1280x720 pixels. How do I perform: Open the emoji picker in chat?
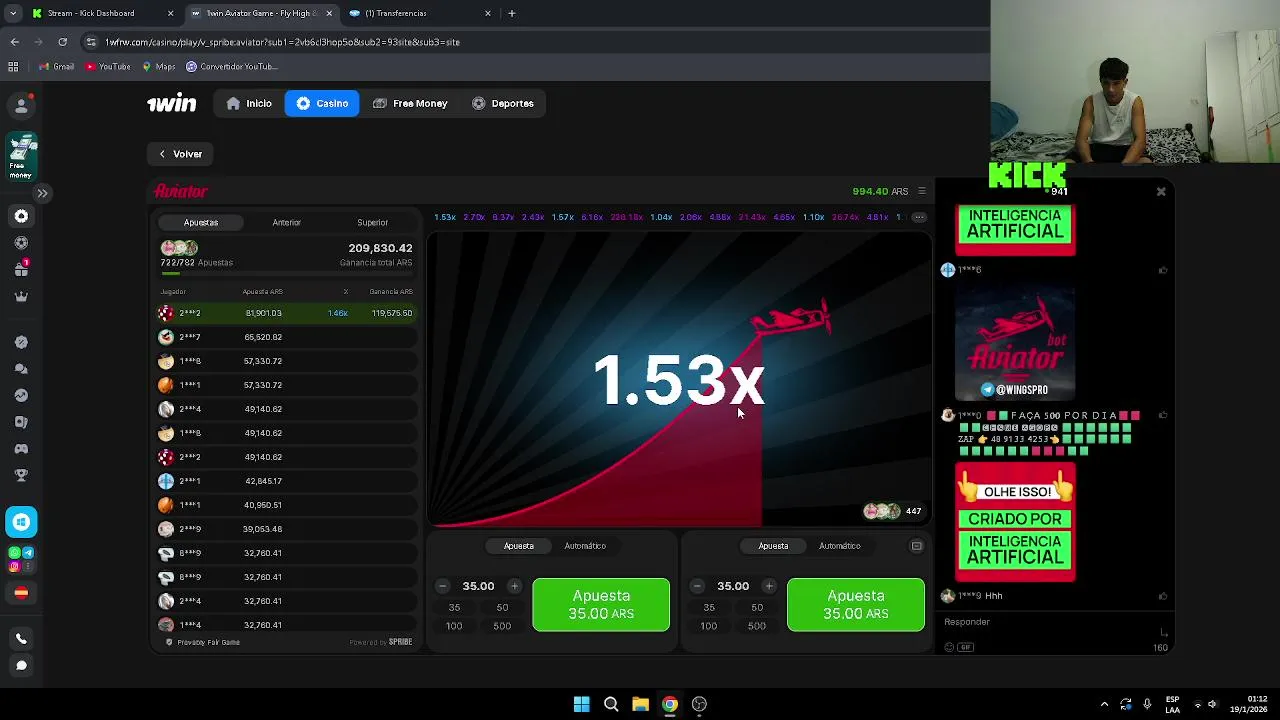click(949, 647)
